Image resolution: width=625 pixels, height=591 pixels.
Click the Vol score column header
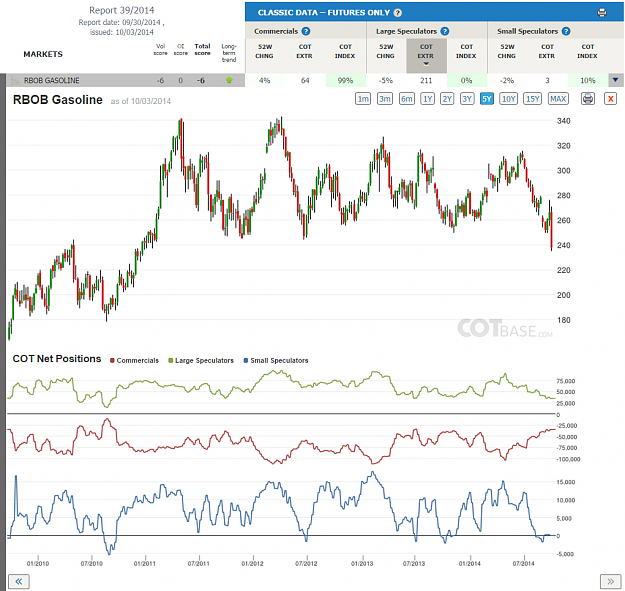[161, 49]
